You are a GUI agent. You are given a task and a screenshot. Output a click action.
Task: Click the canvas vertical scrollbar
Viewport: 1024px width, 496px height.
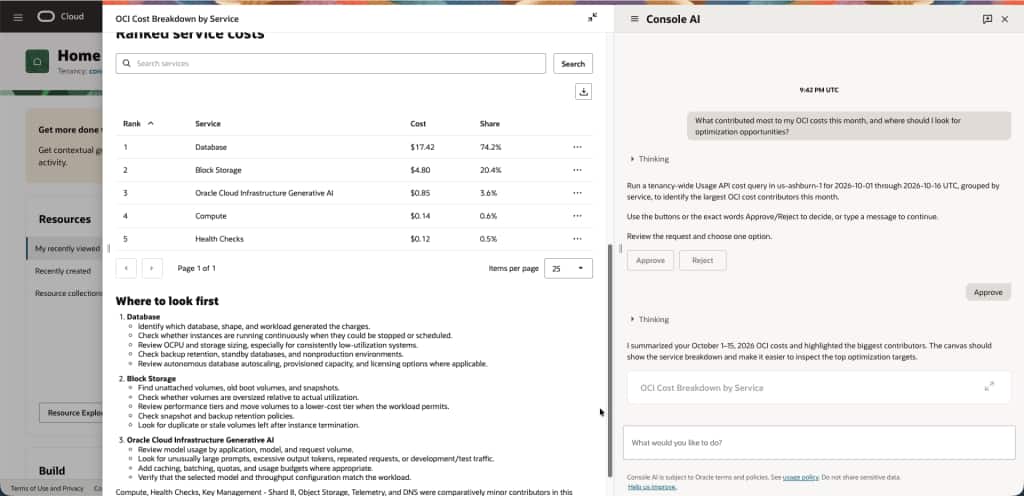[x=610, y=360]
